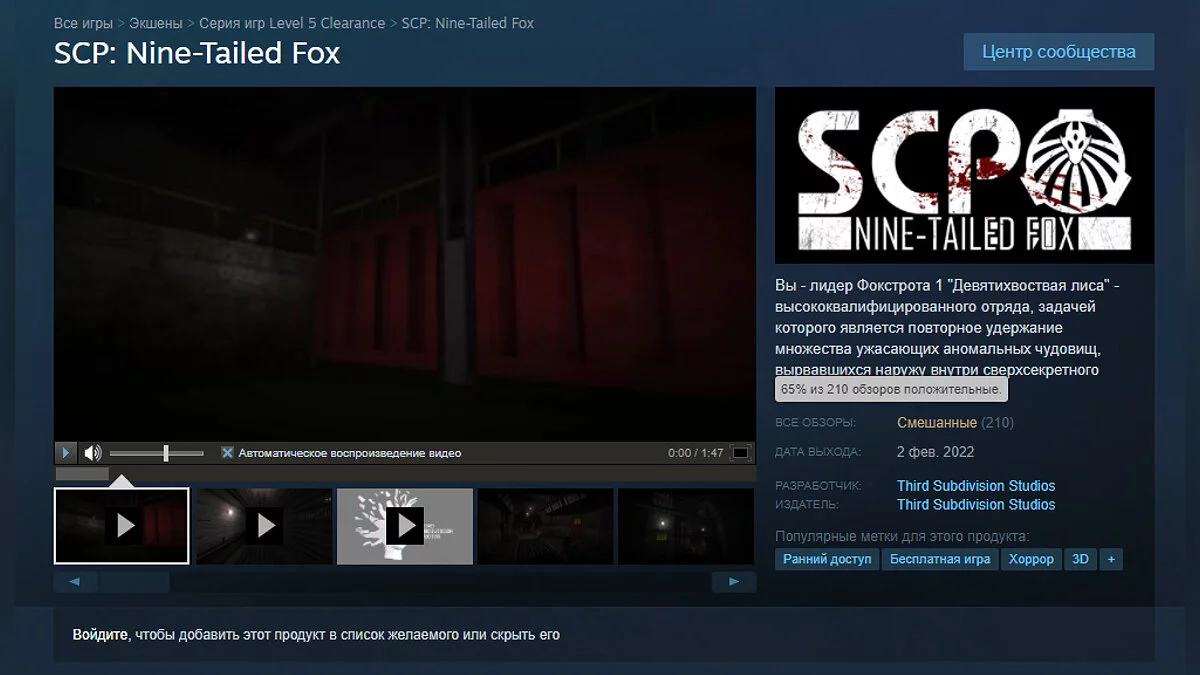Click the Войдите sign-in link
The height and width of the screenshot is (675, 1200).
(x=100, y=634)
